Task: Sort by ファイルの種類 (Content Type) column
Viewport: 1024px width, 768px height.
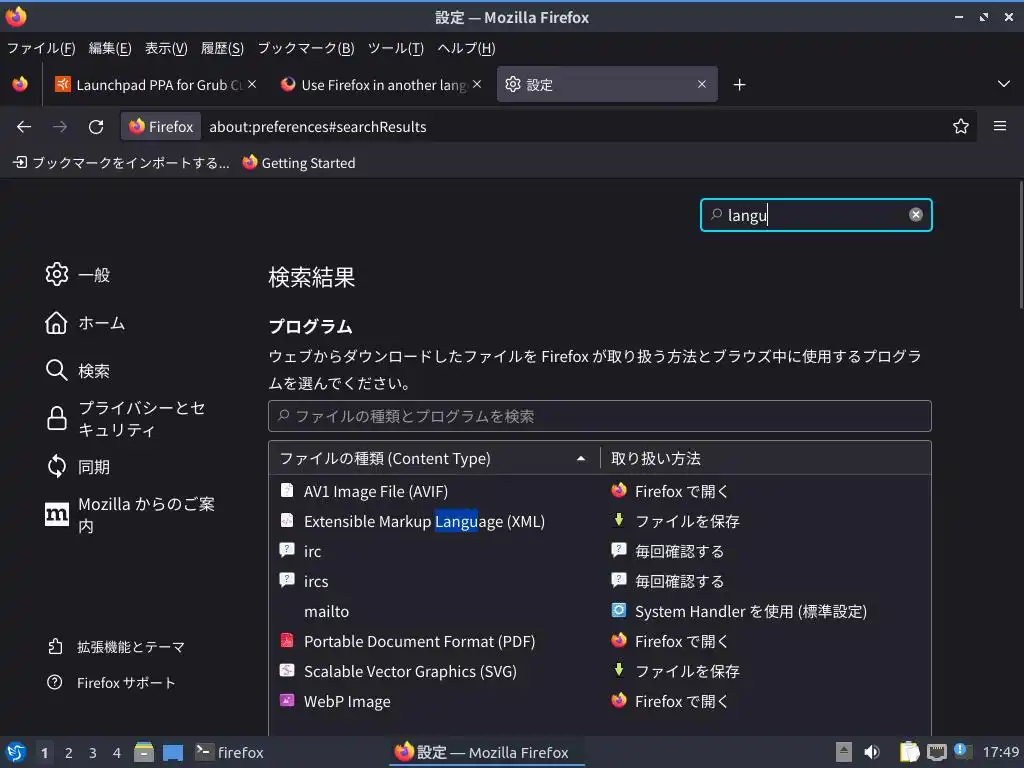Action: 434,458
